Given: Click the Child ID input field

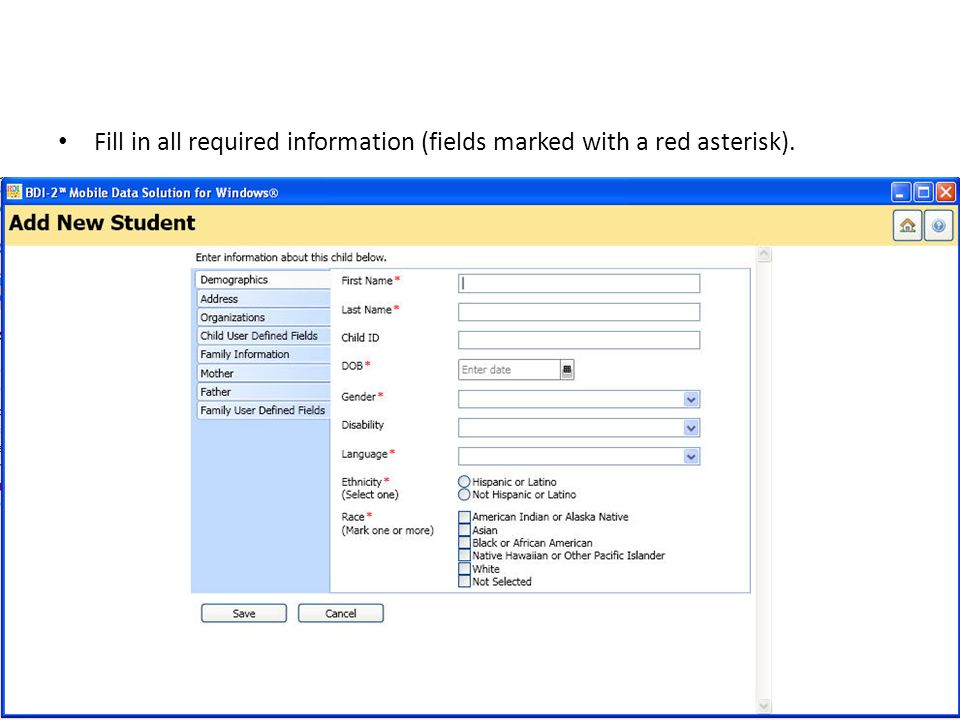Looking at the screenshot, I should (579, 340).
